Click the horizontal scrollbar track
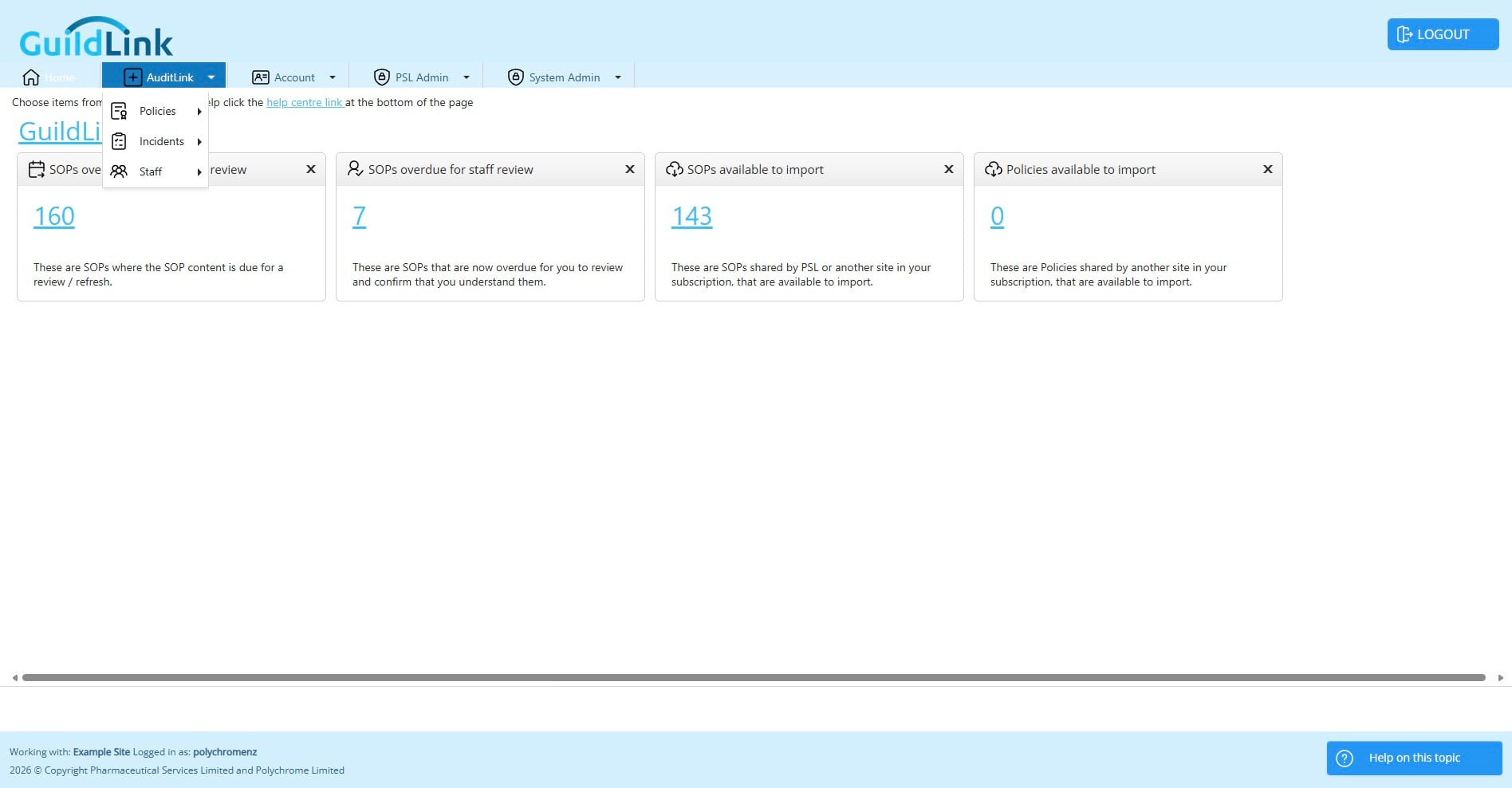The width and height of the screenshot is (1512, 788). click(x=754, y=678)
